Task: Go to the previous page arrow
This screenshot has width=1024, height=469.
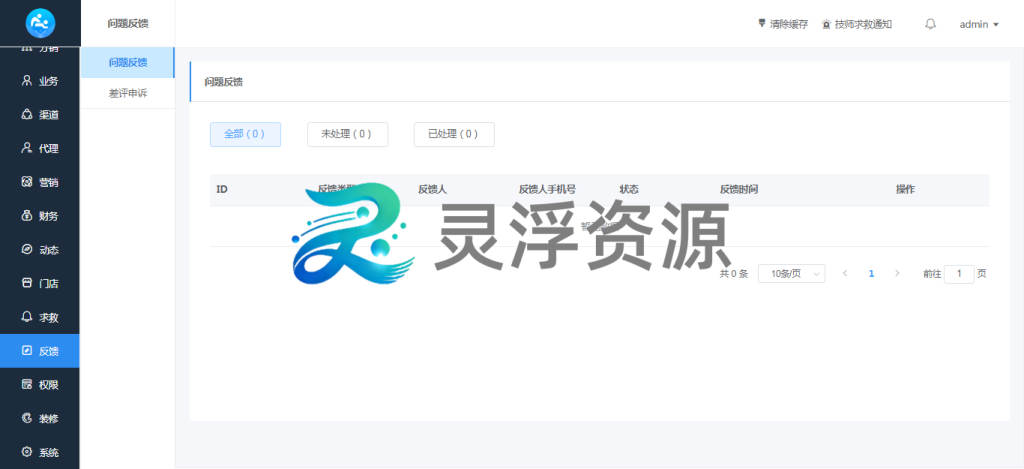Action: 845,274
